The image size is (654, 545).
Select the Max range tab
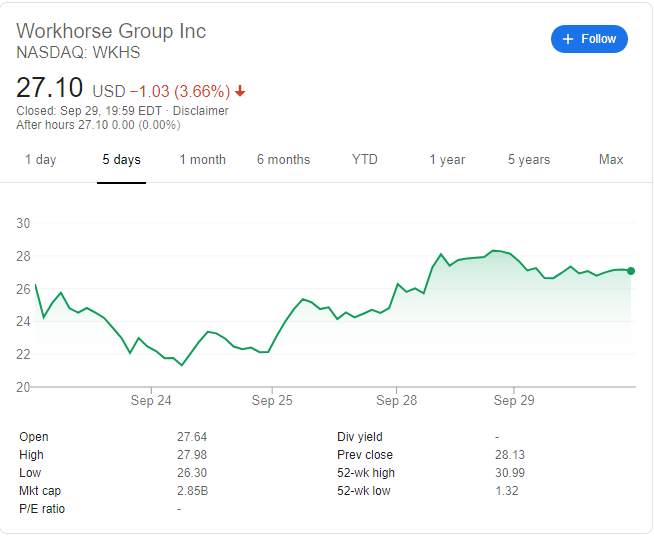610,160
